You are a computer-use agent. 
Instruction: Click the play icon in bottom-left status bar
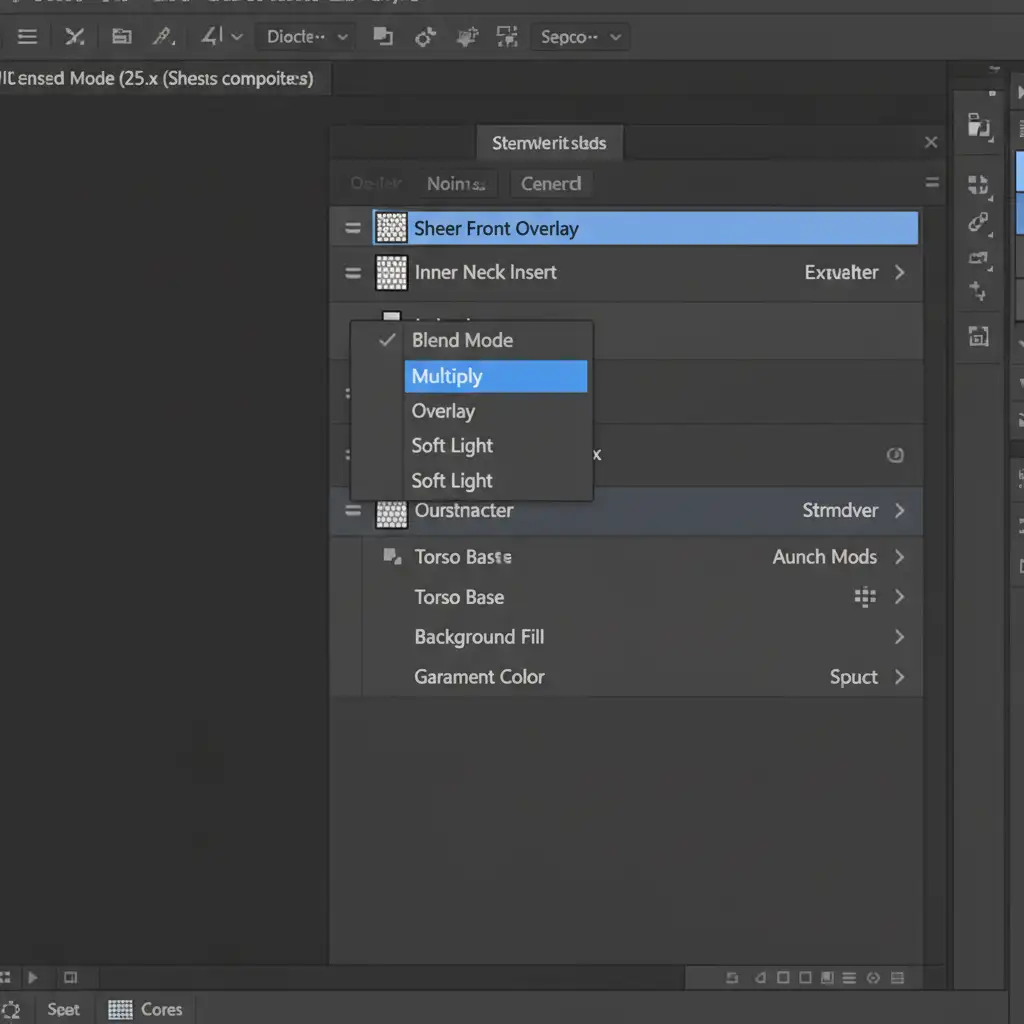coord(33,977)
